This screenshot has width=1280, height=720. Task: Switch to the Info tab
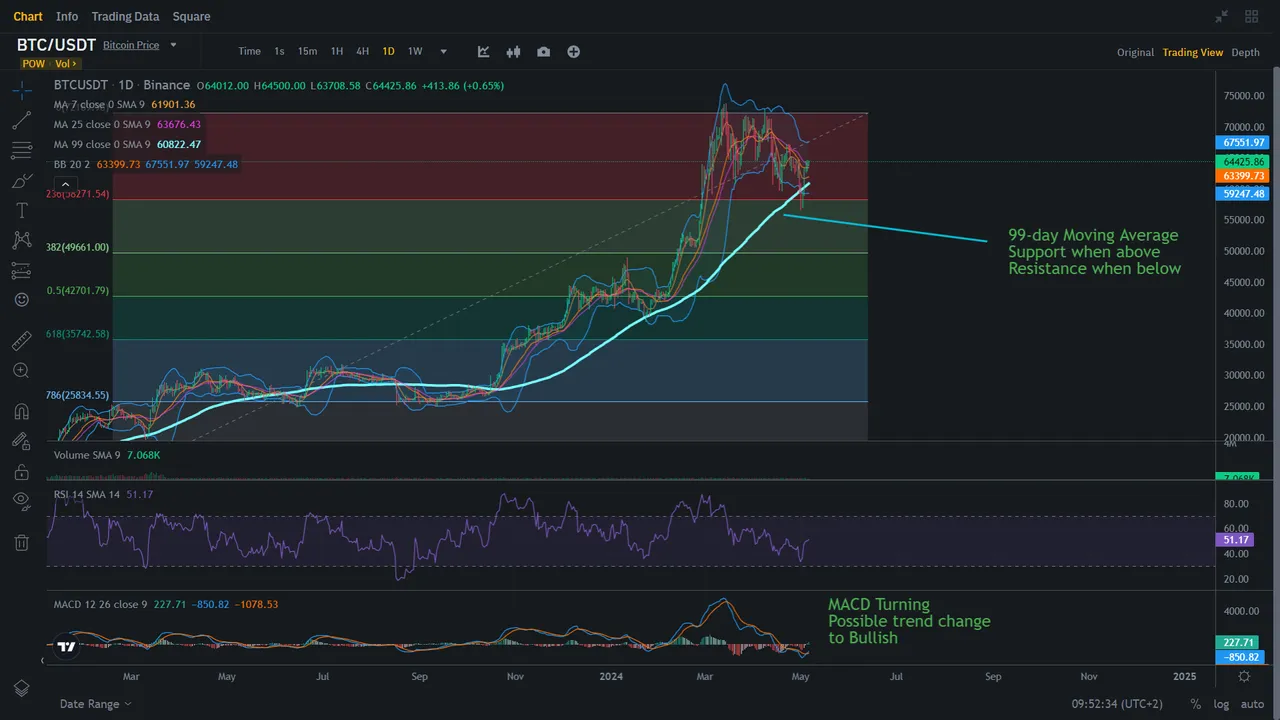(67, 16)
